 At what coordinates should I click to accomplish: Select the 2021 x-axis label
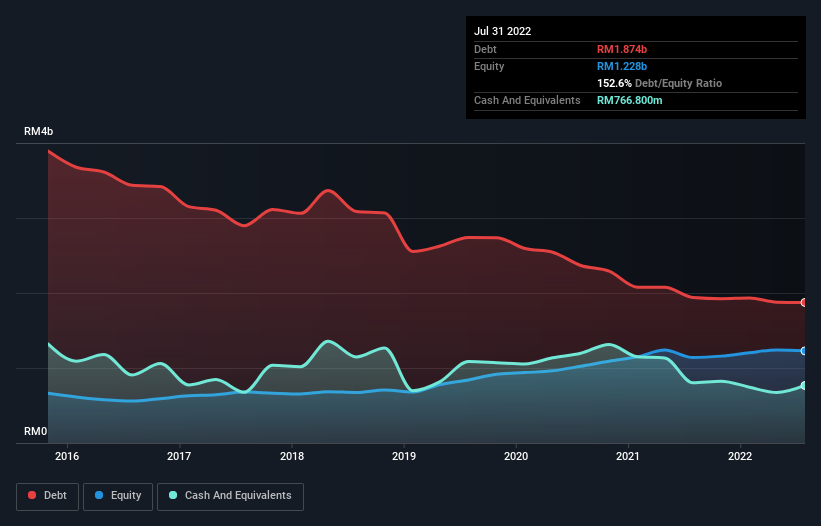[x=628, y=456]
